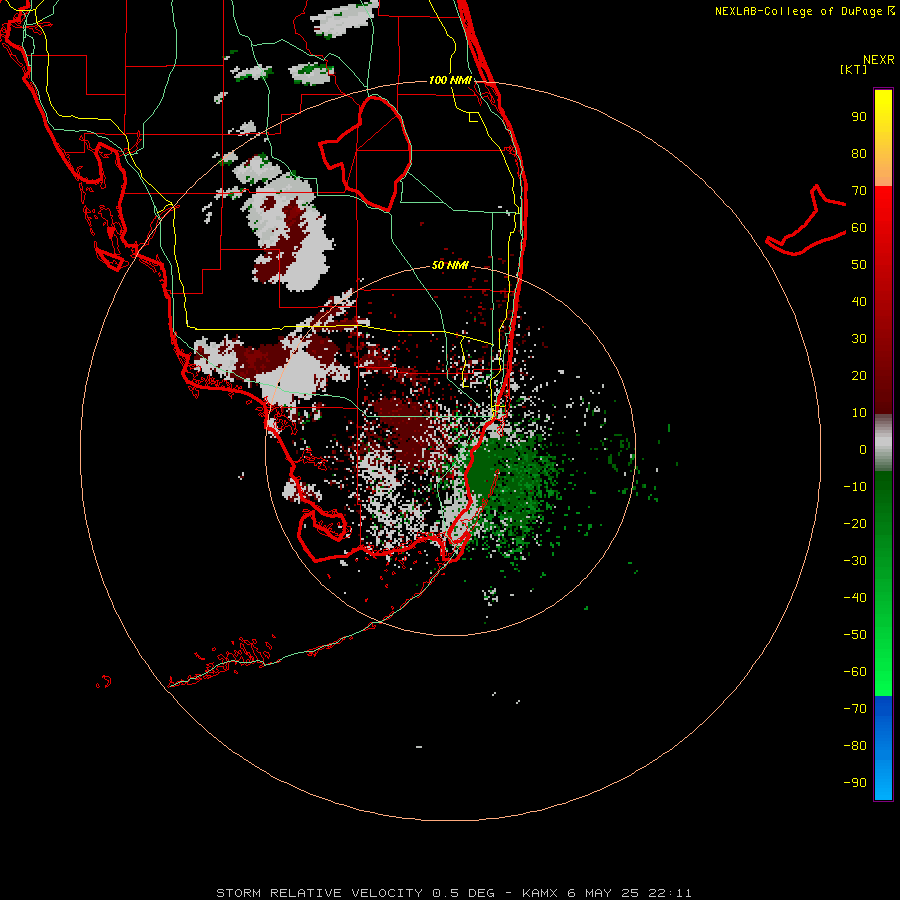Click the Lake Okeechobee outline on the map

coord(366,153)
